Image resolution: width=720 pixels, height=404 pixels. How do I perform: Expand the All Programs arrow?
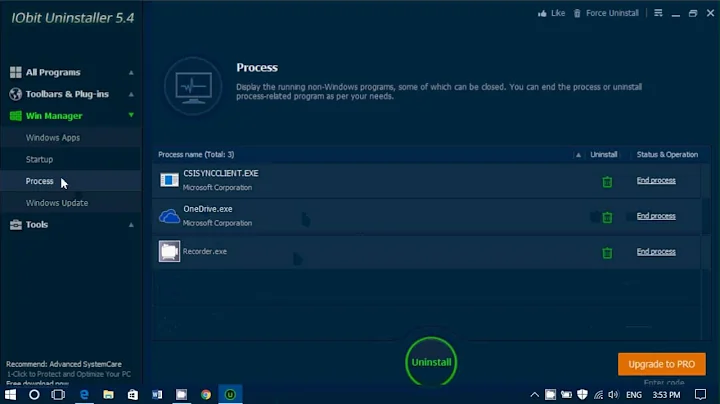pos(131,73)
